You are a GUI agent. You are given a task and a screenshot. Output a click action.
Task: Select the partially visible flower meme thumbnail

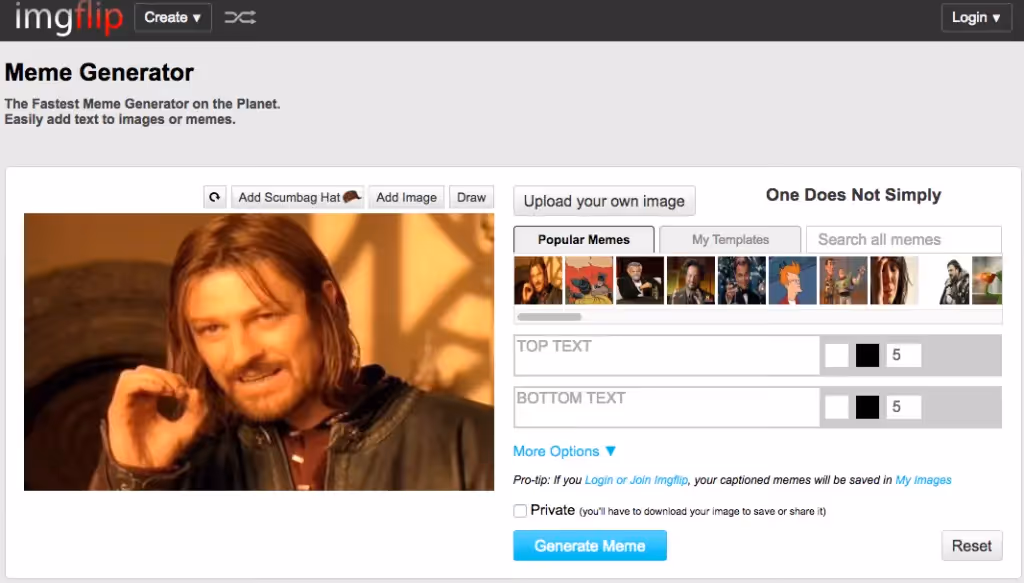click(x=987, y=280)
